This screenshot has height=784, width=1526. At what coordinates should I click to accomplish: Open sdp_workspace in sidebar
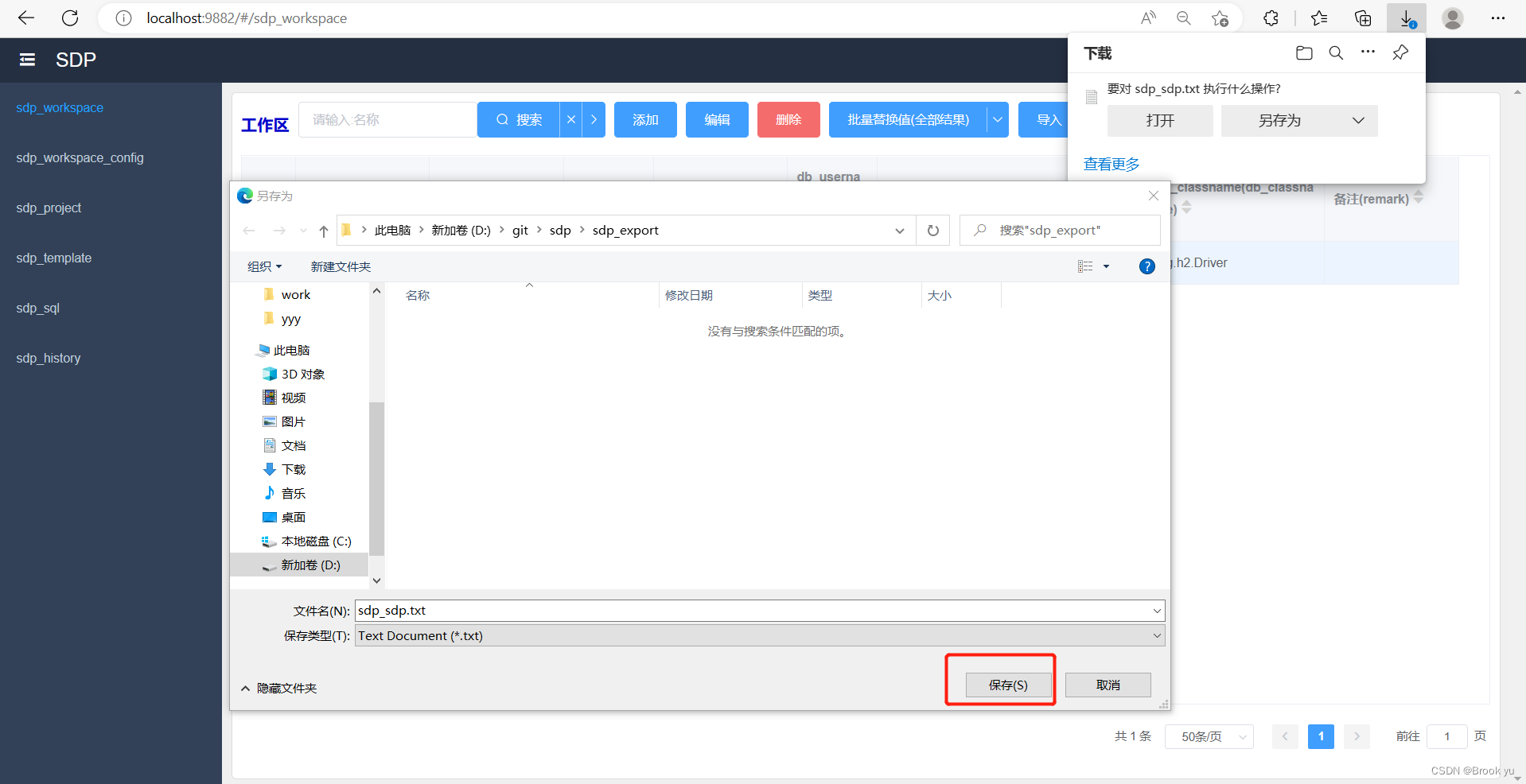pos(60,107)
